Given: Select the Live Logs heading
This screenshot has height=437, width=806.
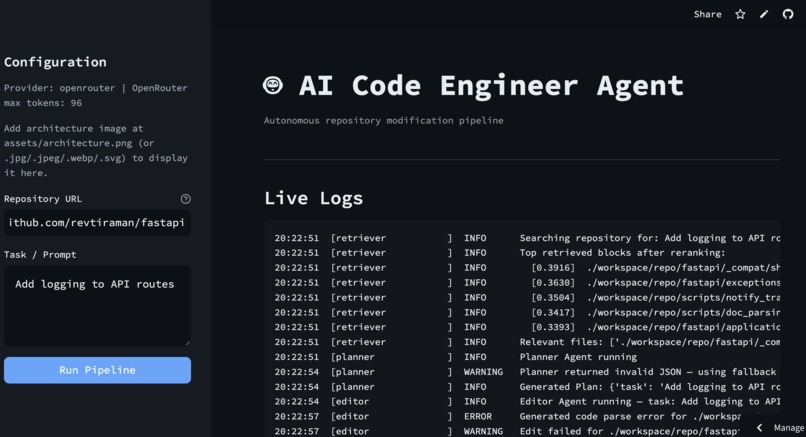Looking at the screenshot, I should click(x=314, y=198).
